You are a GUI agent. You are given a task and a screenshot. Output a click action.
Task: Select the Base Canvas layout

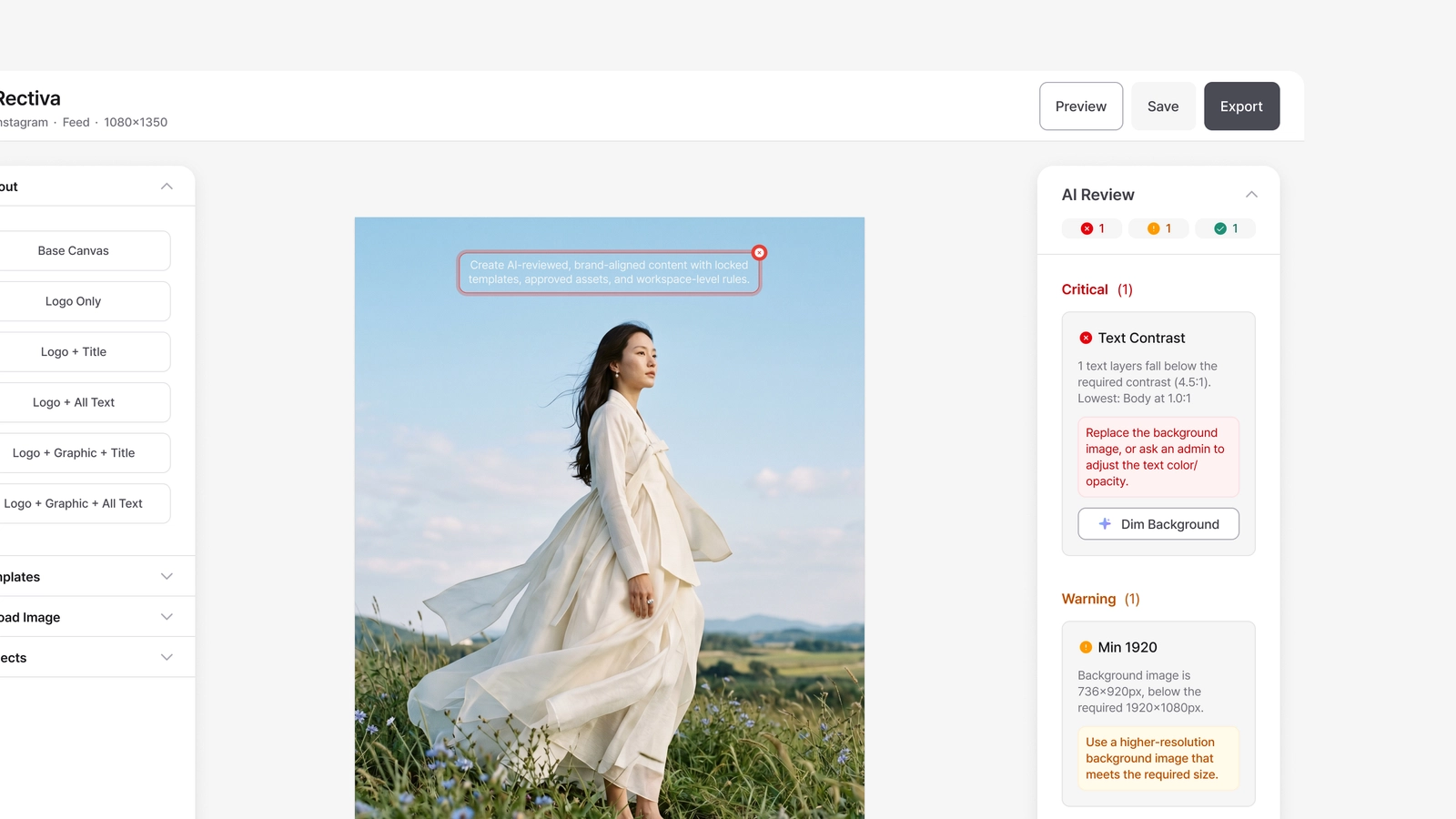coord(74,251)
